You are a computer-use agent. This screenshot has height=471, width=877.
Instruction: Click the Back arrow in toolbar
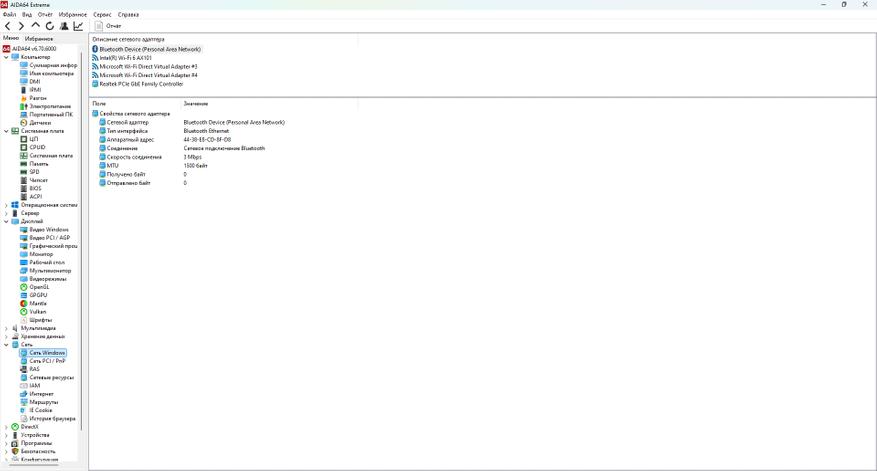click(x=7, y=26)
